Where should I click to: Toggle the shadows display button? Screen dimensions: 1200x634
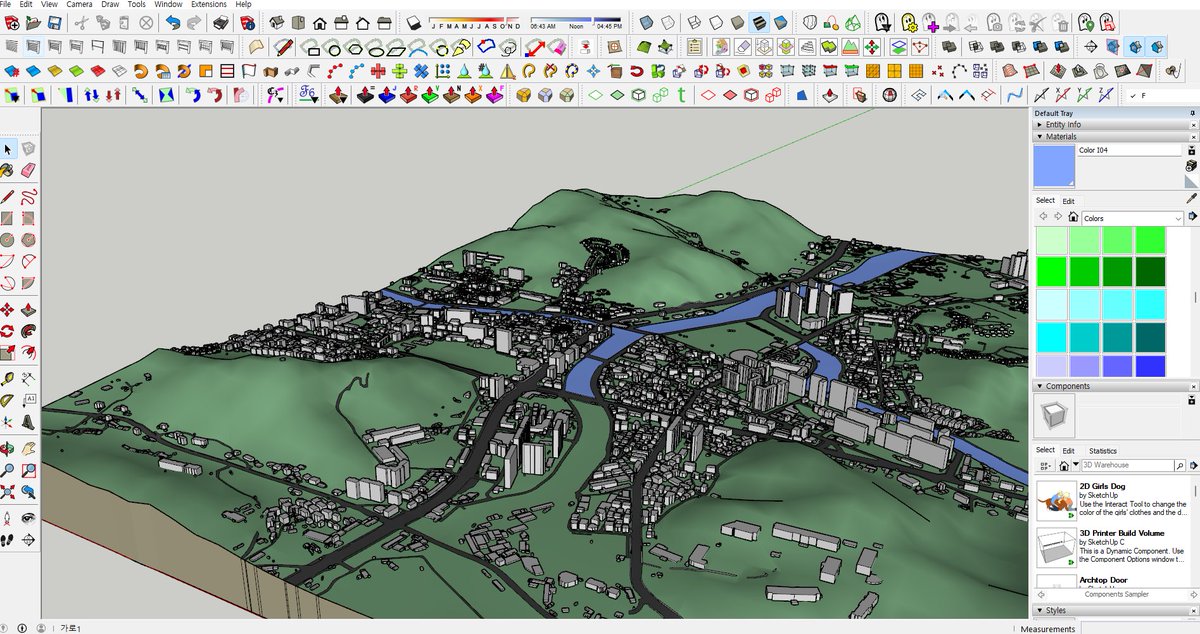point(414,22)
